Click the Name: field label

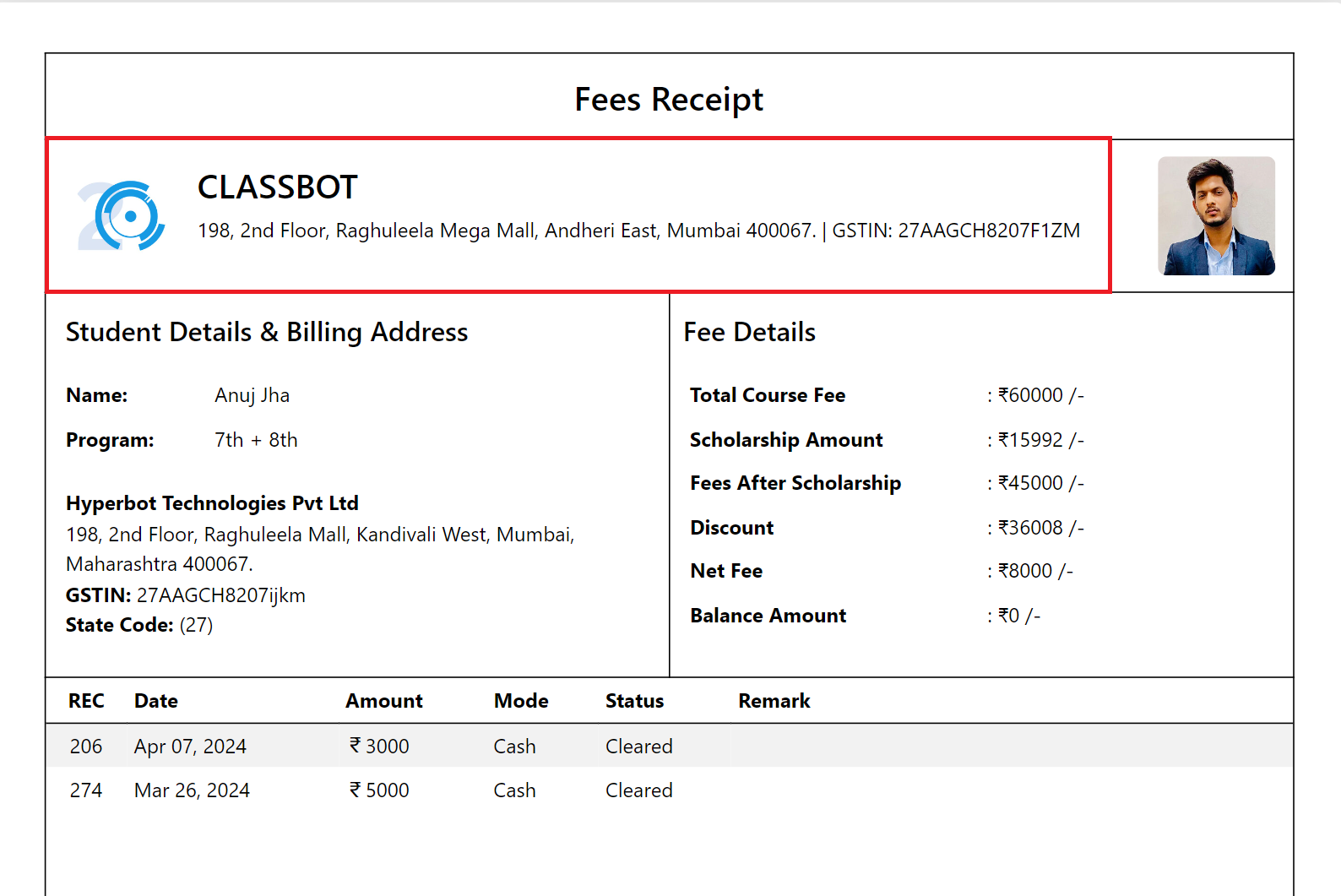96,395
